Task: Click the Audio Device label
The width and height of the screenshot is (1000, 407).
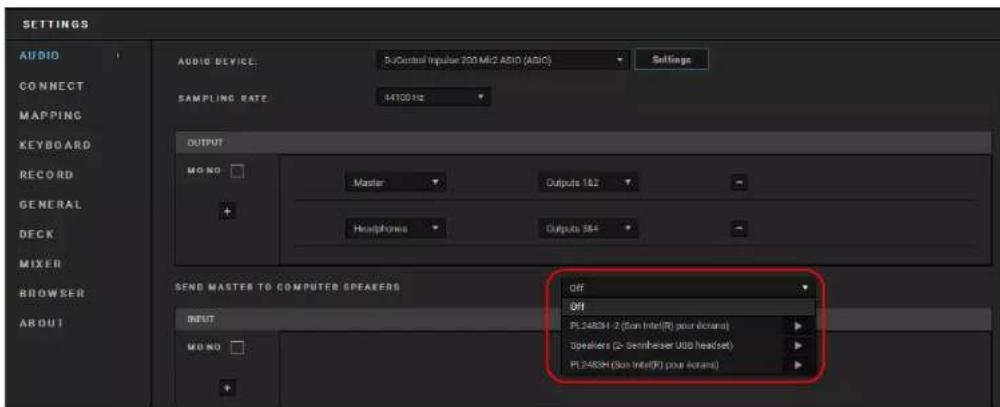Action: pos(216,61)
